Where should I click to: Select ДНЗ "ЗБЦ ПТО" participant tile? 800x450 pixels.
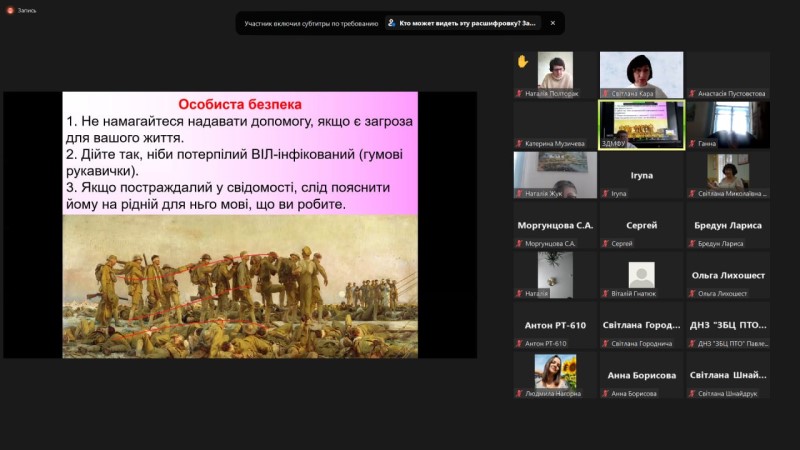coord(728,324)
